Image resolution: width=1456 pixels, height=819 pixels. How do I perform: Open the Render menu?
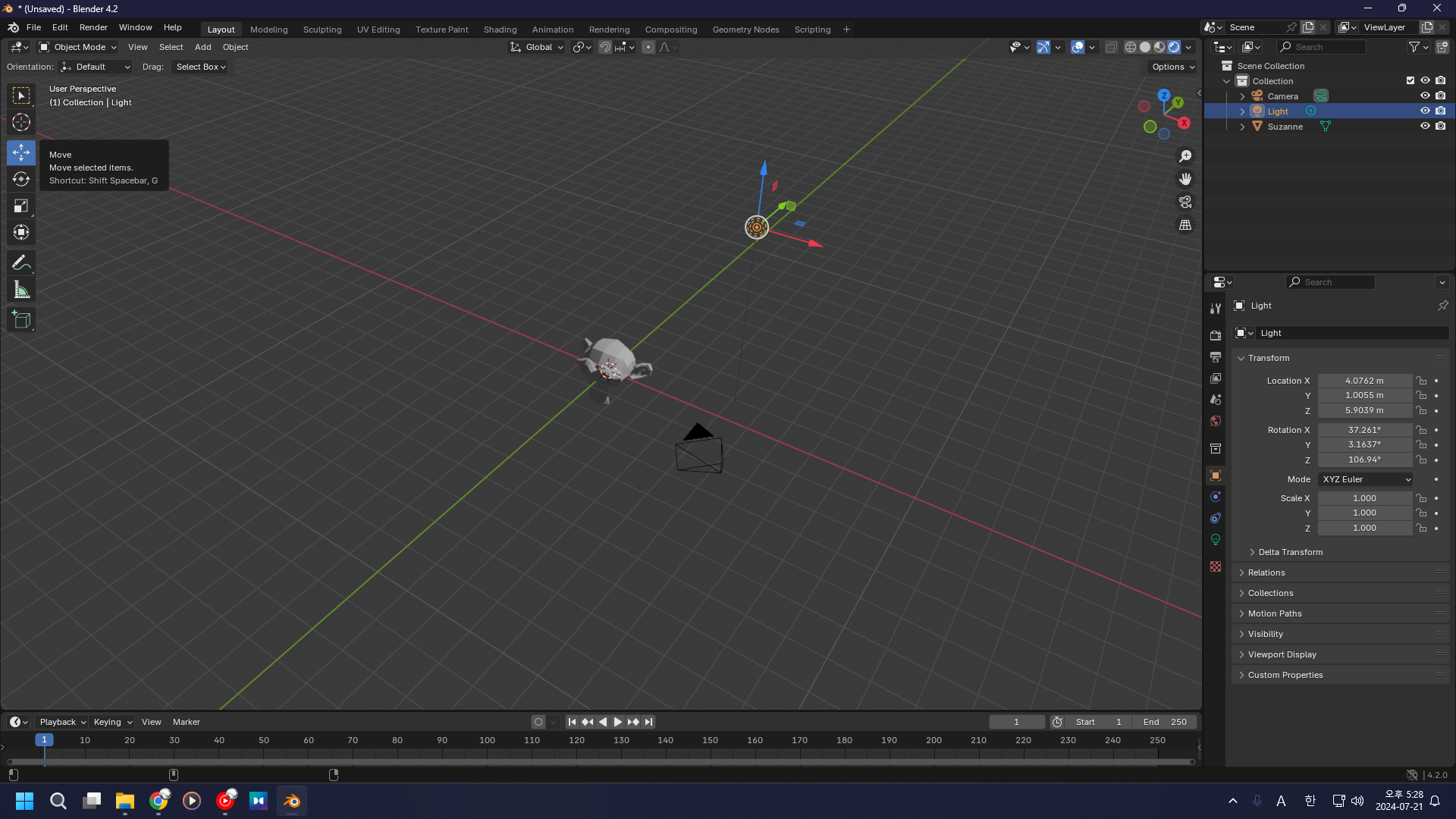93,27
